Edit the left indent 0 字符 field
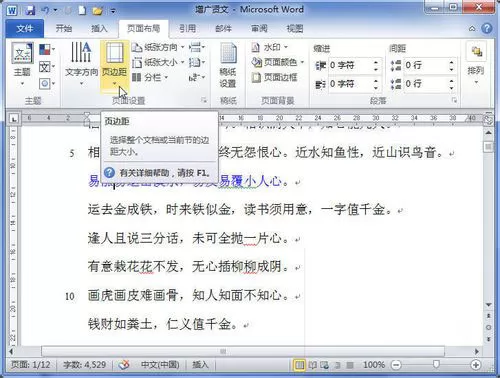The width and height of the screenshot is (500, 378). tap(350, 65)
